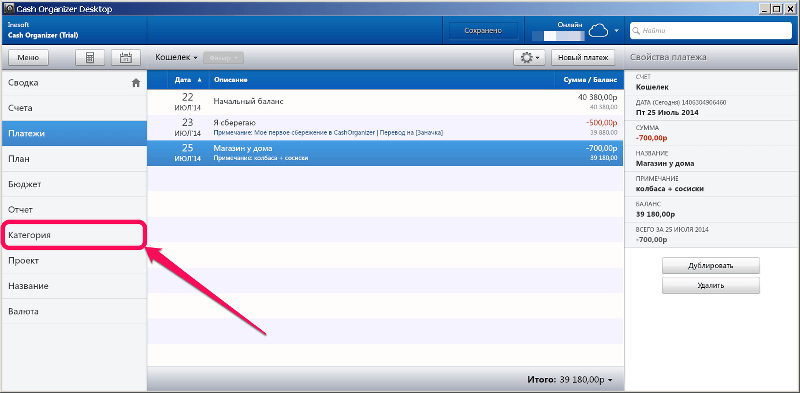Open the Название sidebar section
Viewport: 800px width, 393px height.
point(73,286)
